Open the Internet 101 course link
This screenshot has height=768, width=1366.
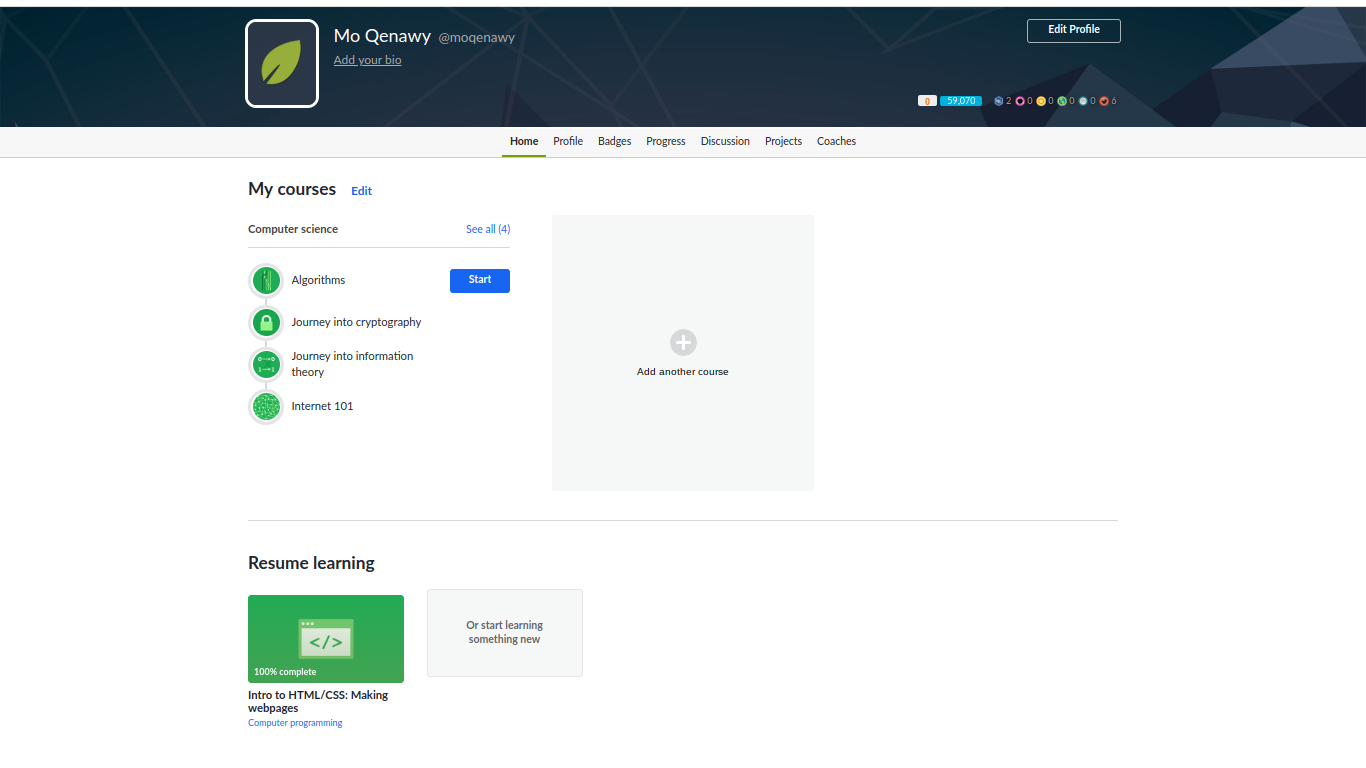[x=322, y=407]
